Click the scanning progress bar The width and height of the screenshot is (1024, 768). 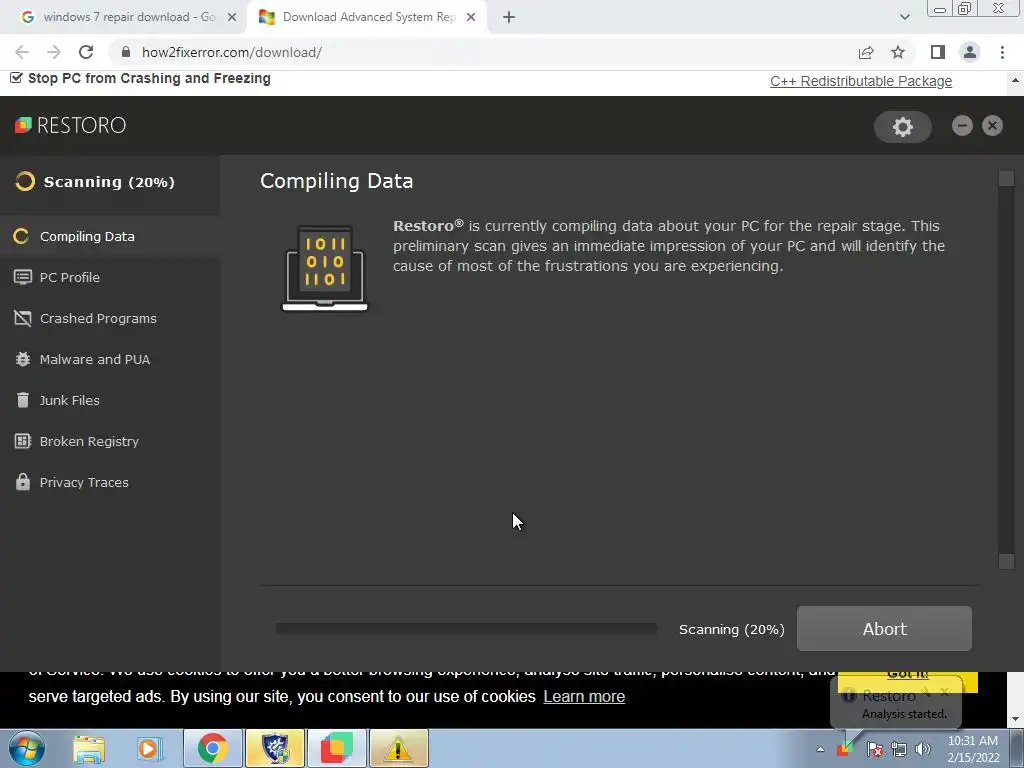(x=466, y=628)
